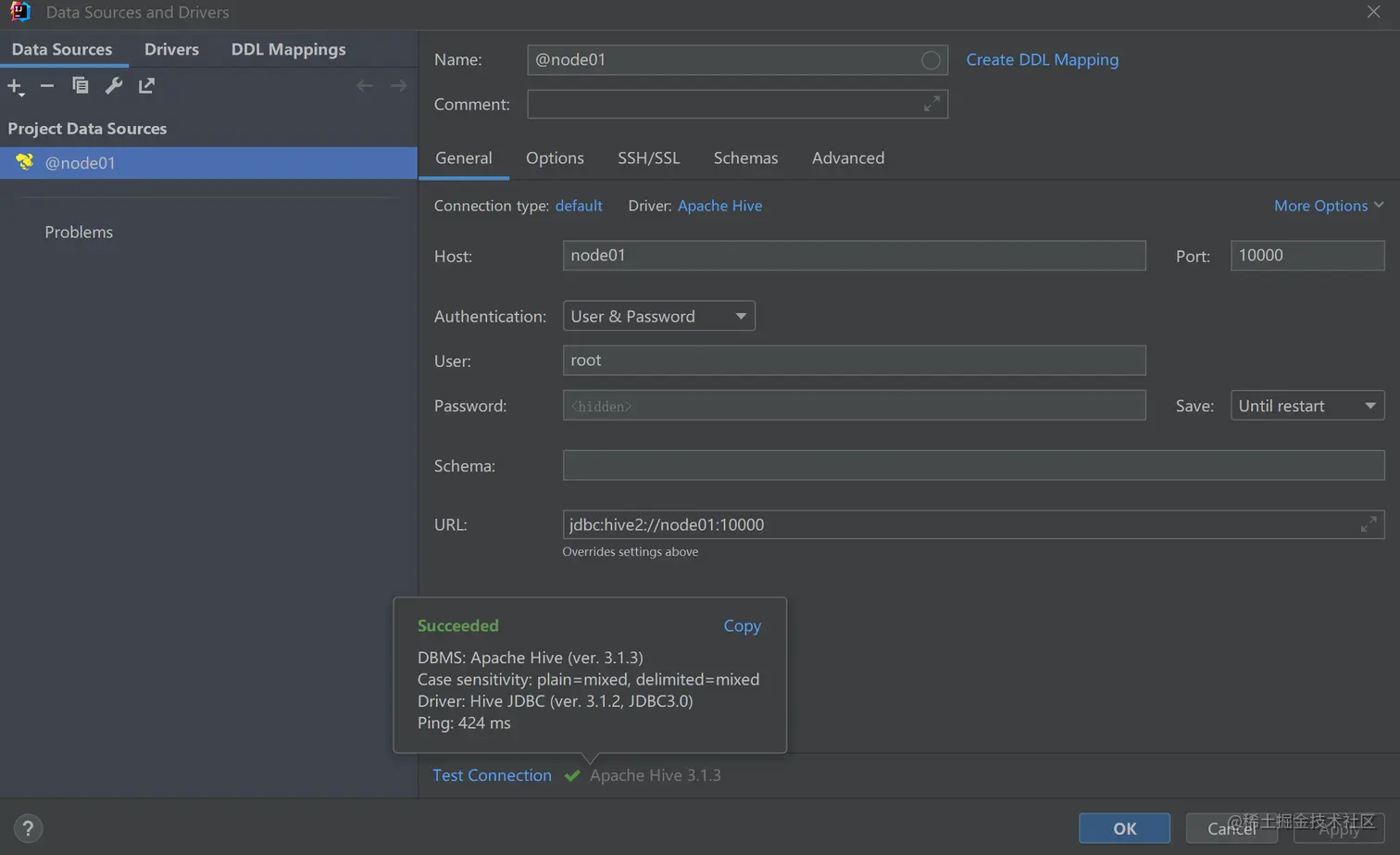Click the empty Schema field
Image resolution: width=1400 pixels, height=855 pixels.
click(x=973, y=465)
